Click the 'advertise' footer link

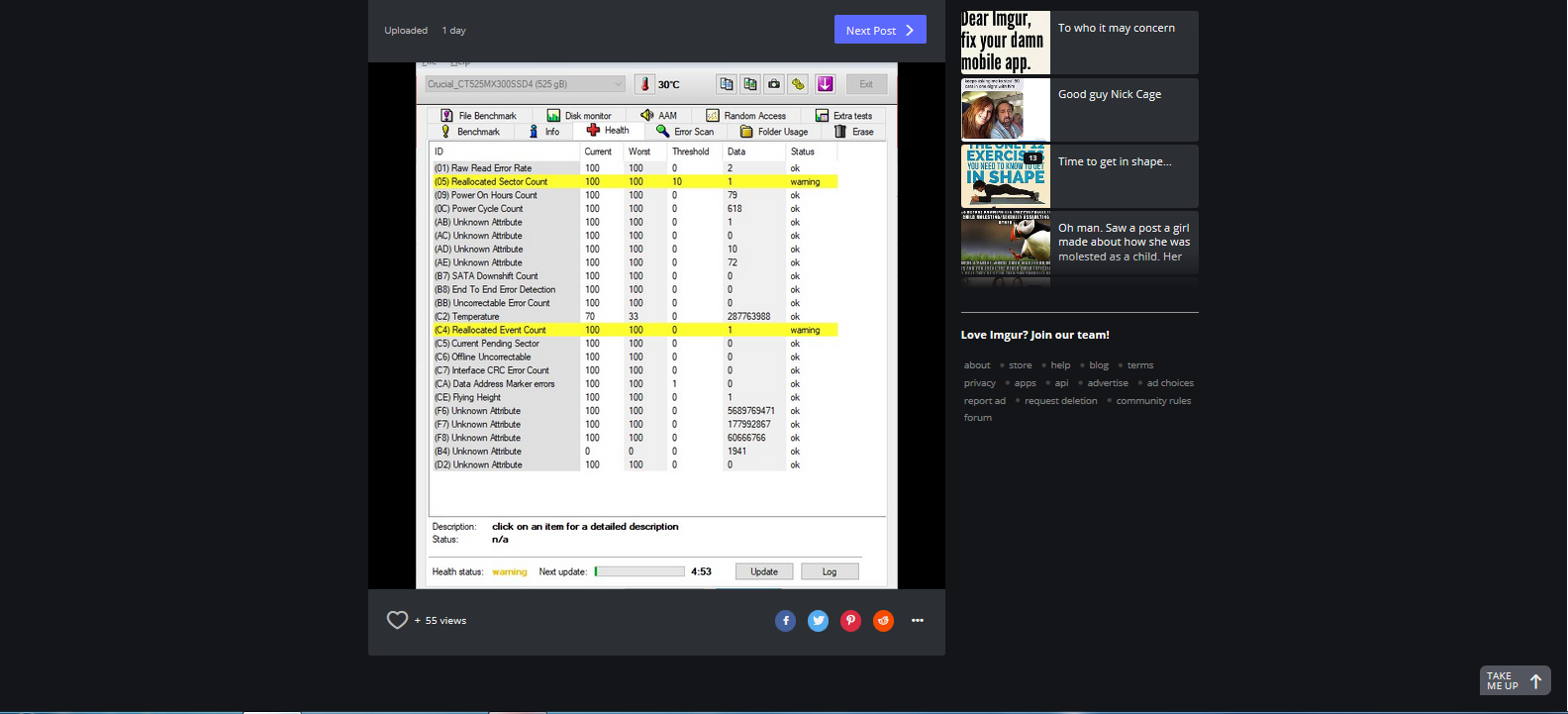pos(1108,383)
